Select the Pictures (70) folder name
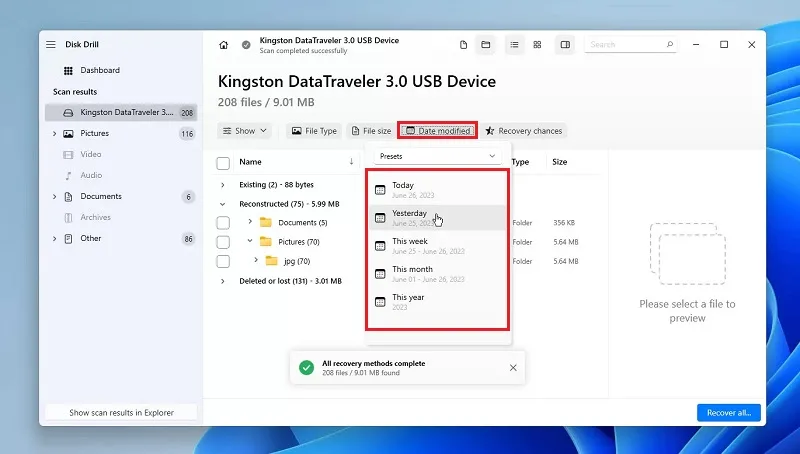This screenshot has width=800, height=454. 298,242
